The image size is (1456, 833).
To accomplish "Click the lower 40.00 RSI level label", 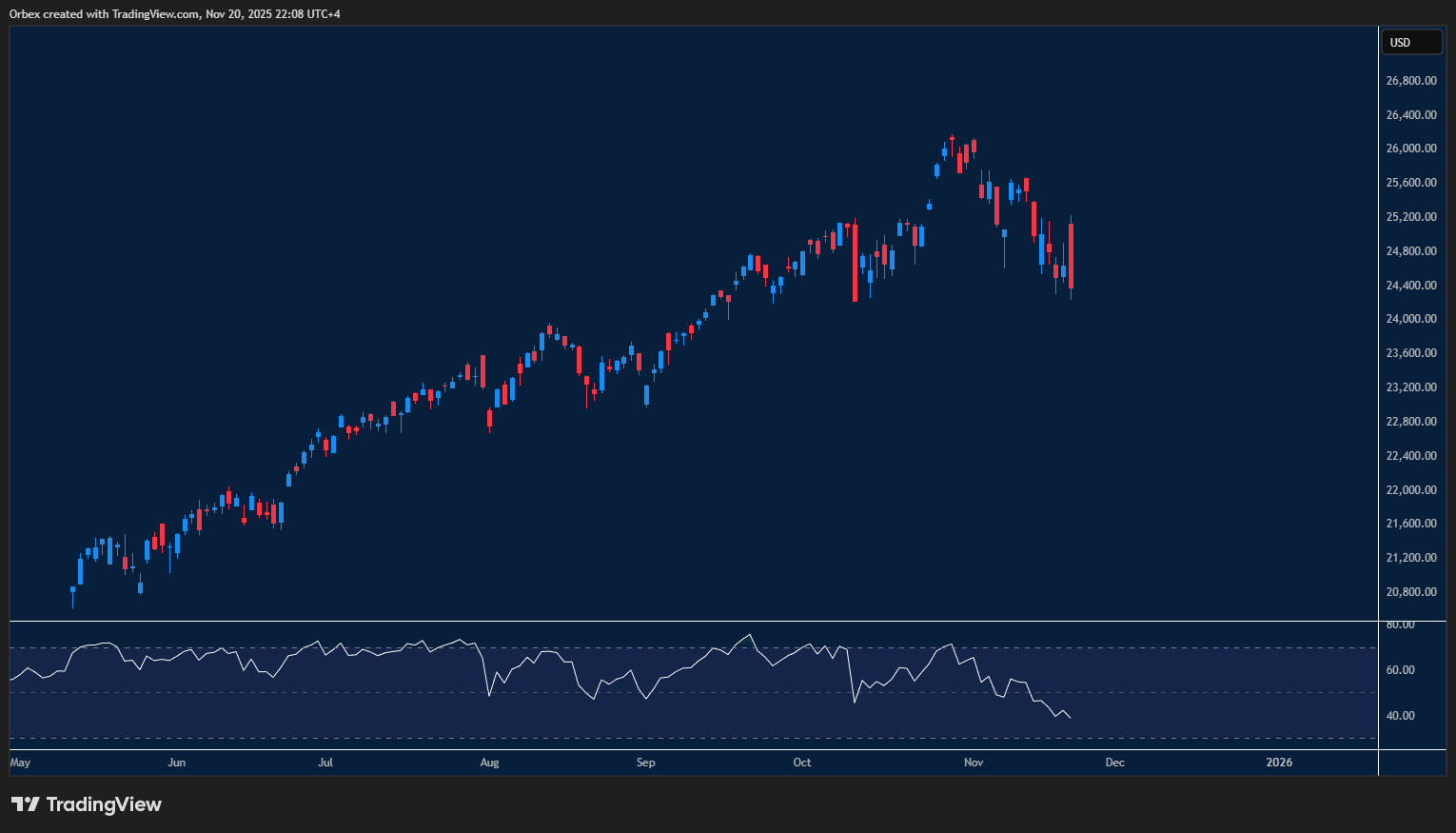I will point(1399,714).
